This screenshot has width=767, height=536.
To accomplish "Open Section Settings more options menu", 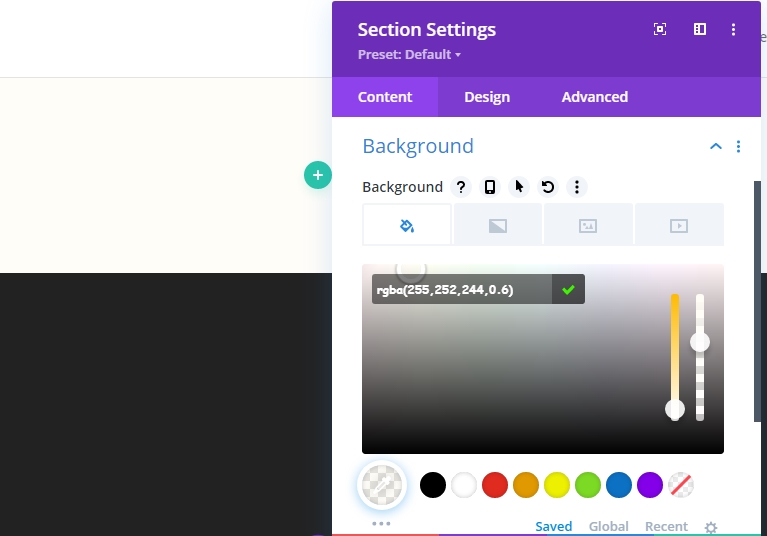I will [x=733, y=29].
